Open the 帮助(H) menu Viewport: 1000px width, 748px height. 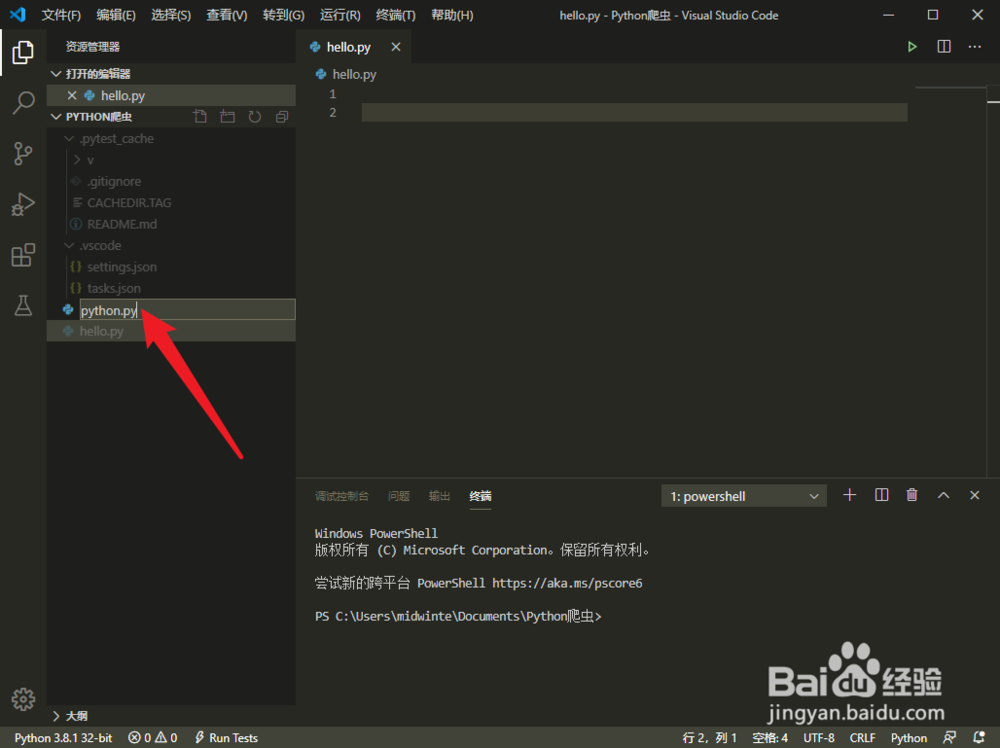pyautogui.click(x=452, y=15)
